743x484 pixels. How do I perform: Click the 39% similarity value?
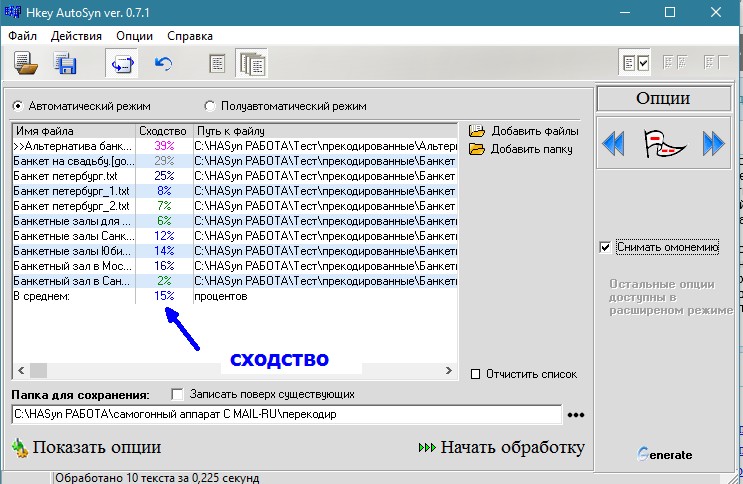point(164,146)
